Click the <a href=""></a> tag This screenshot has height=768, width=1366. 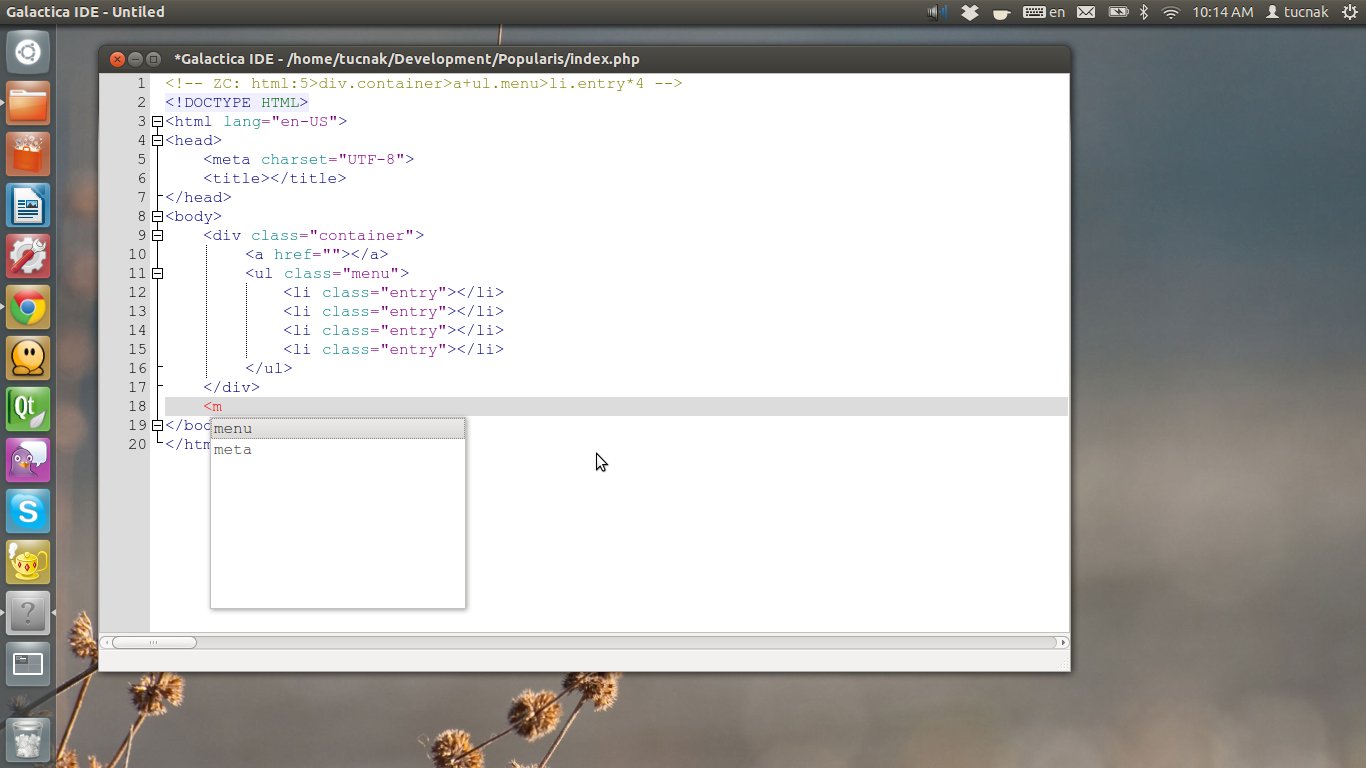(317, 255)
